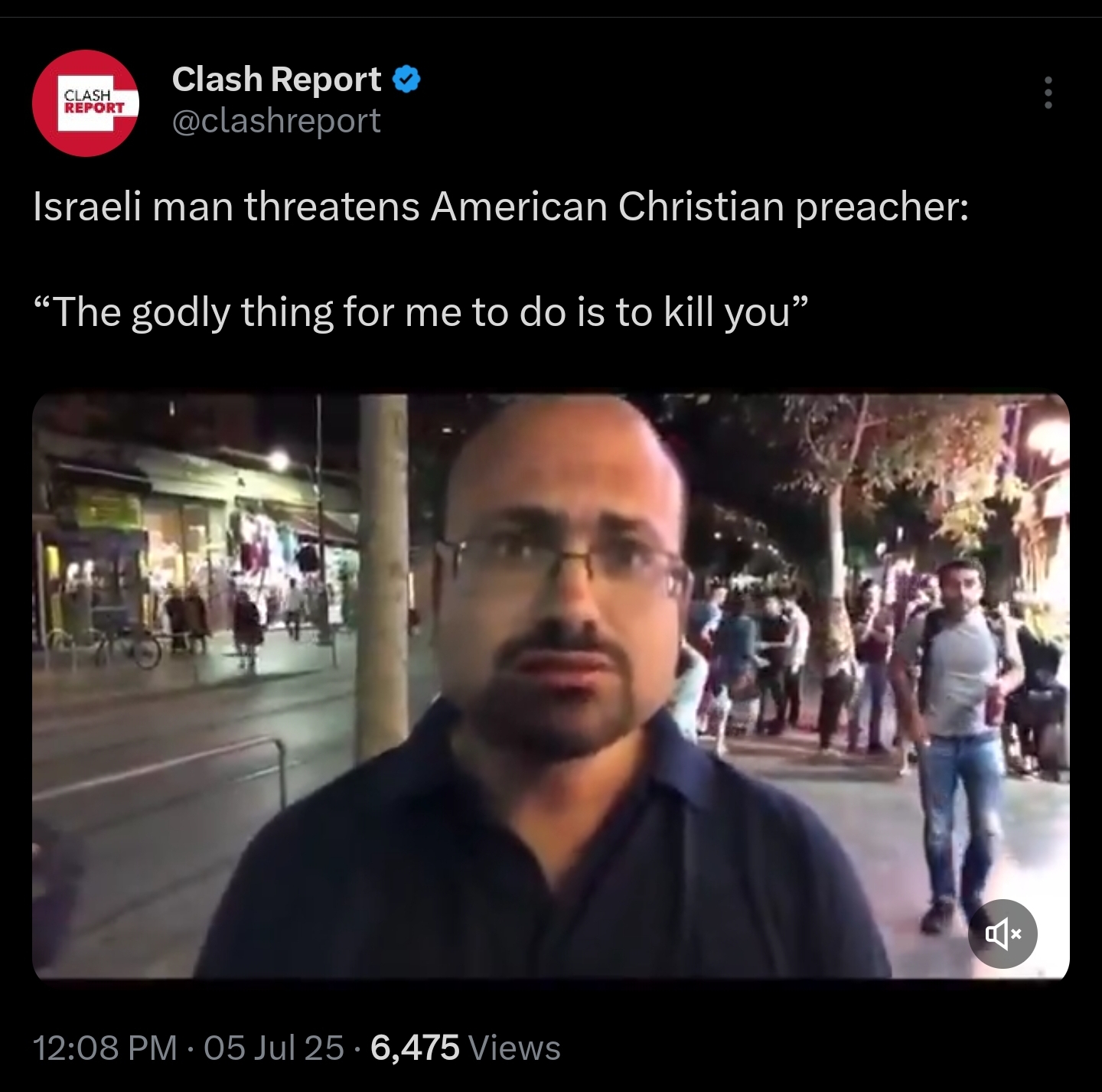Visit the @clashreport handle
The image size is (1102, 1092).
[276, 121]
